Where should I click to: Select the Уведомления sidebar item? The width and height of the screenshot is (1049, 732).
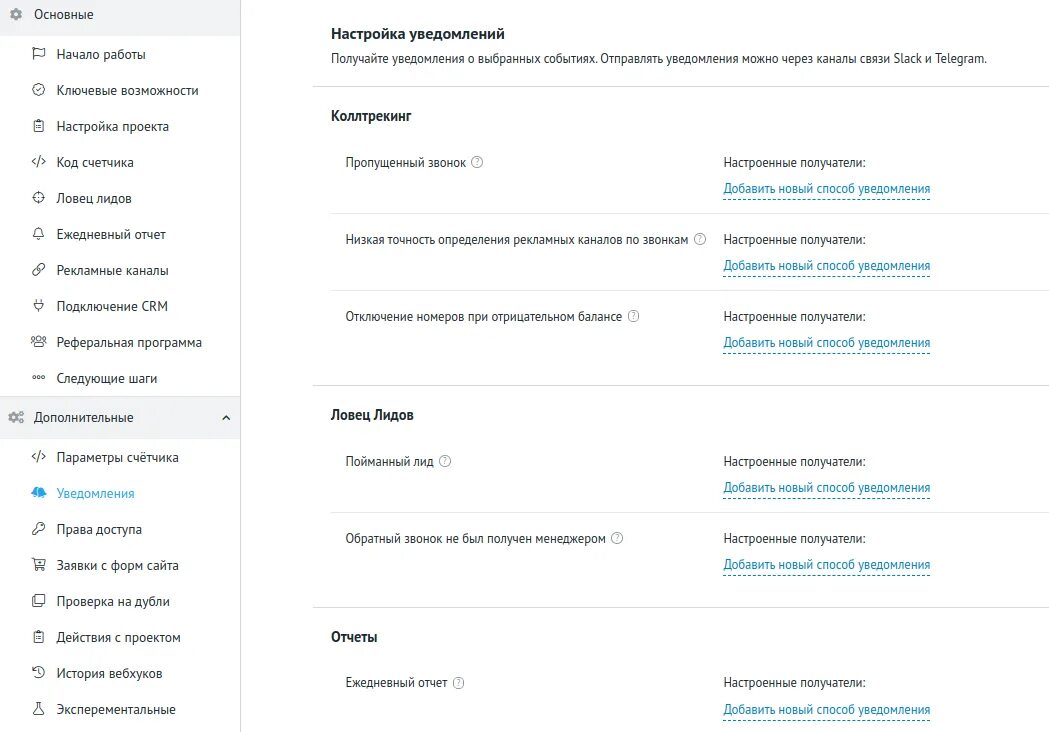[x=96, y=493]
